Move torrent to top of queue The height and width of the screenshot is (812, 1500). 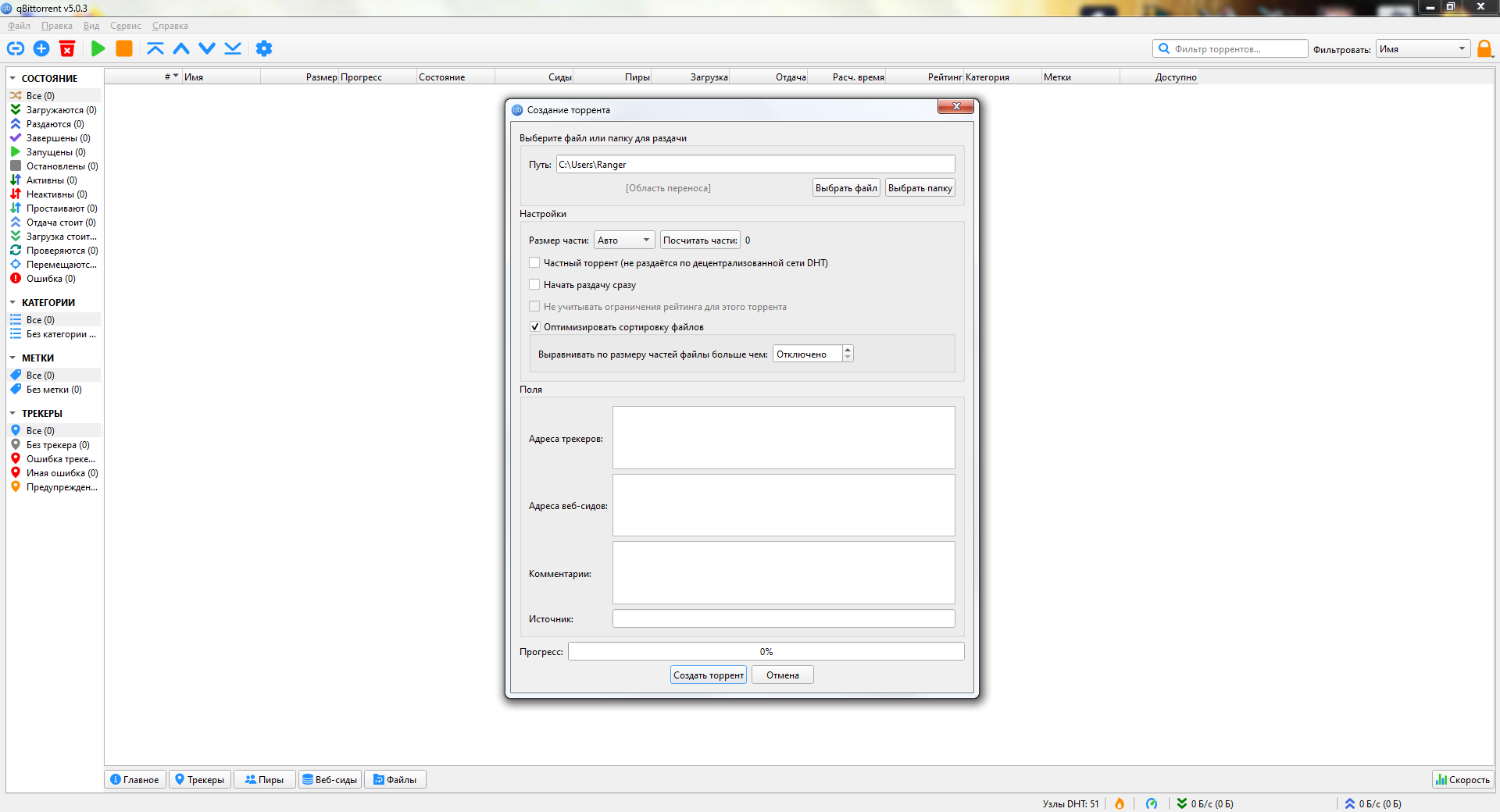point(155,48)
